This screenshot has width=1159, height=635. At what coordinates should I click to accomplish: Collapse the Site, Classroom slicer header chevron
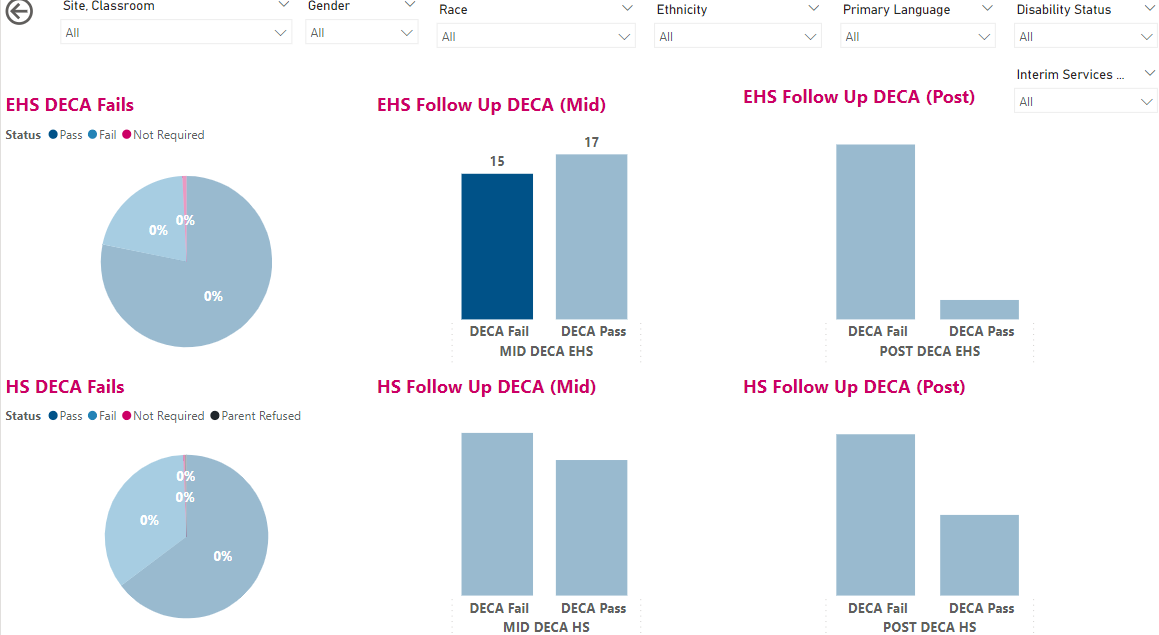[283, 5]
